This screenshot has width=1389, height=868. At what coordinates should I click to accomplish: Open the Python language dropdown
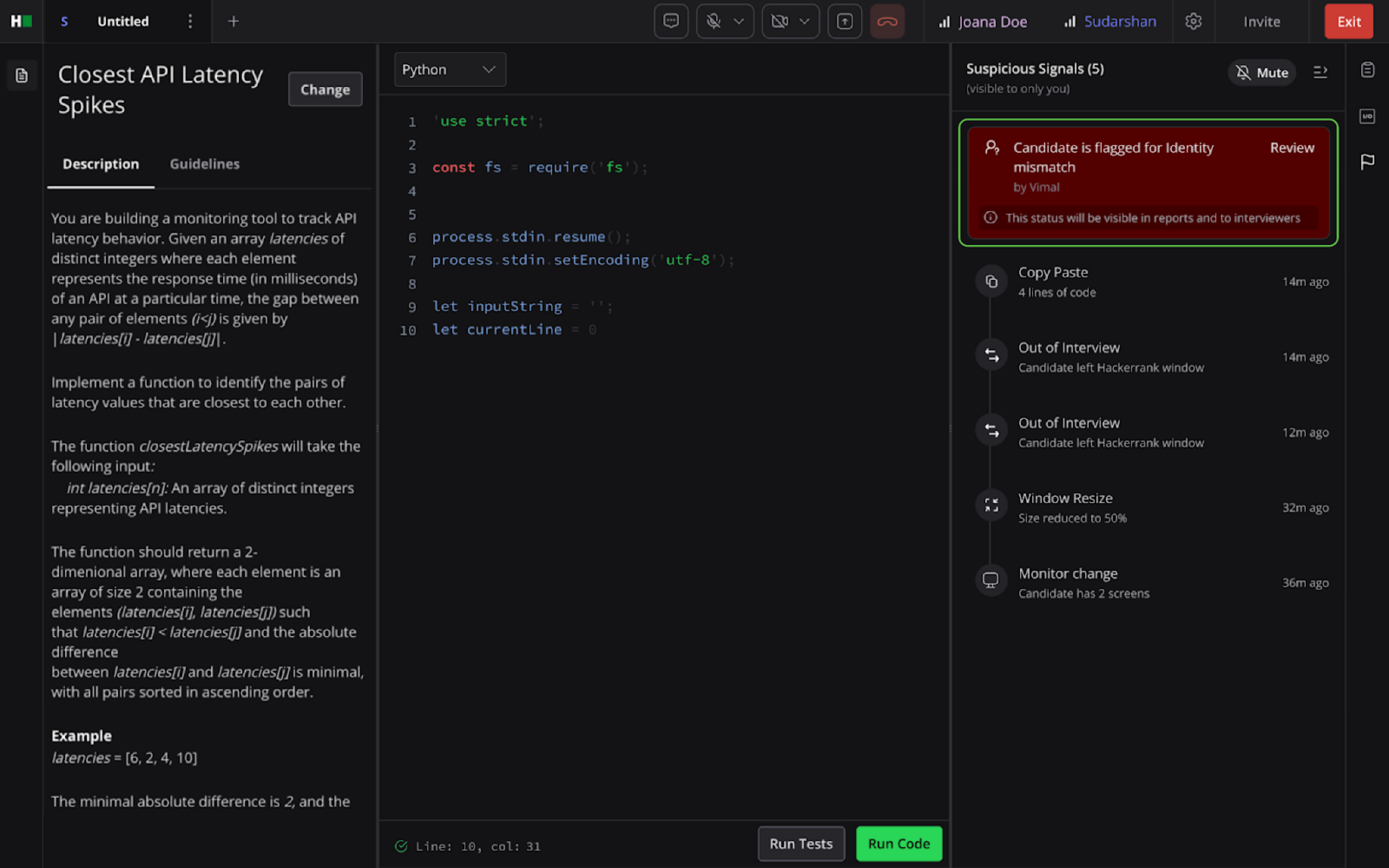(449, 69)
